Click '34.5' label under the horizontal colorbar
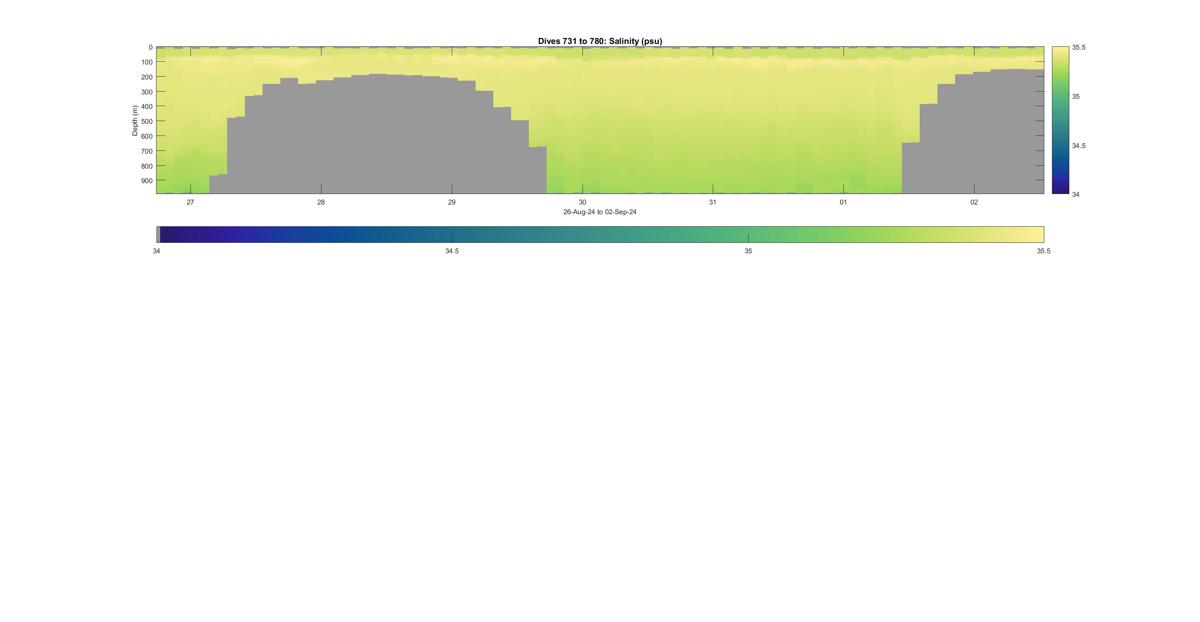Image resolution: width=1200 pixels, height=622 pixels. (x=452, y=251)
